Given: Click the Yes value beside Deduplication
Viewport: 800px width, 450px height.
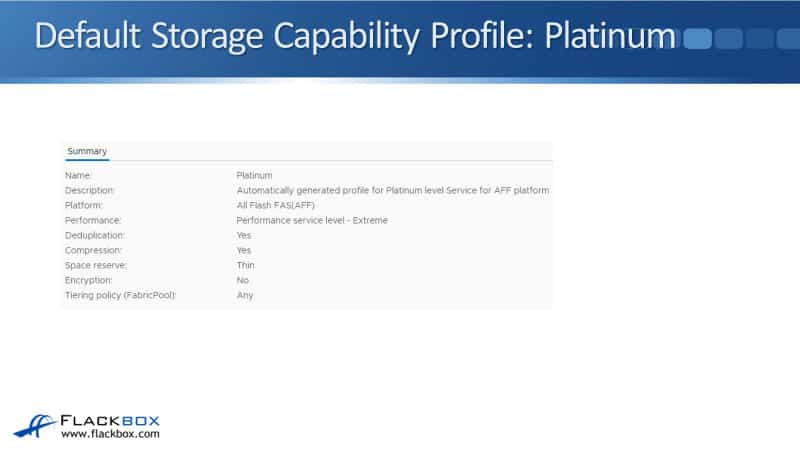Looking at the screenshot, I should pyautogui.click(x=244, y=235).
